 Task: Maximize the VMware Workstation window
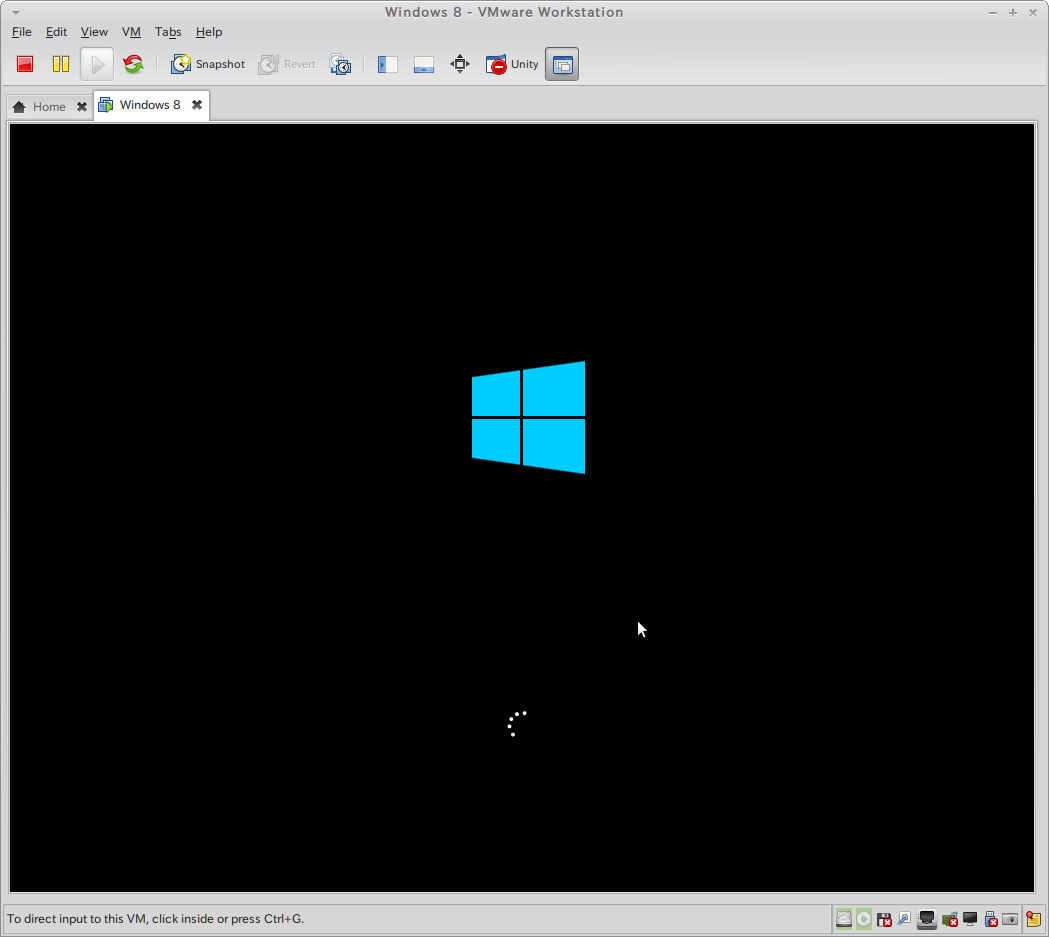(x=1013, y=13)
